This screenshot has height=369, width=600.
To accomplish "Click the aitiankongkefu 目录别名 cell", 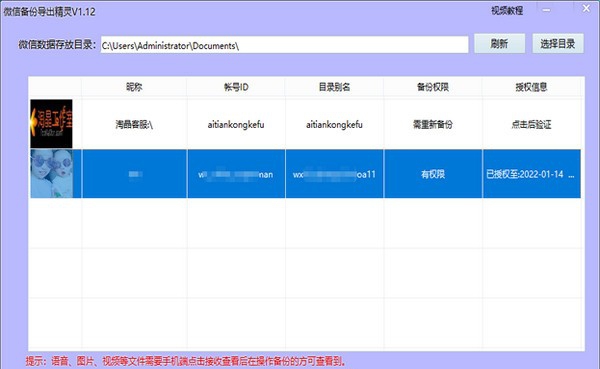I will click(334, 124).
